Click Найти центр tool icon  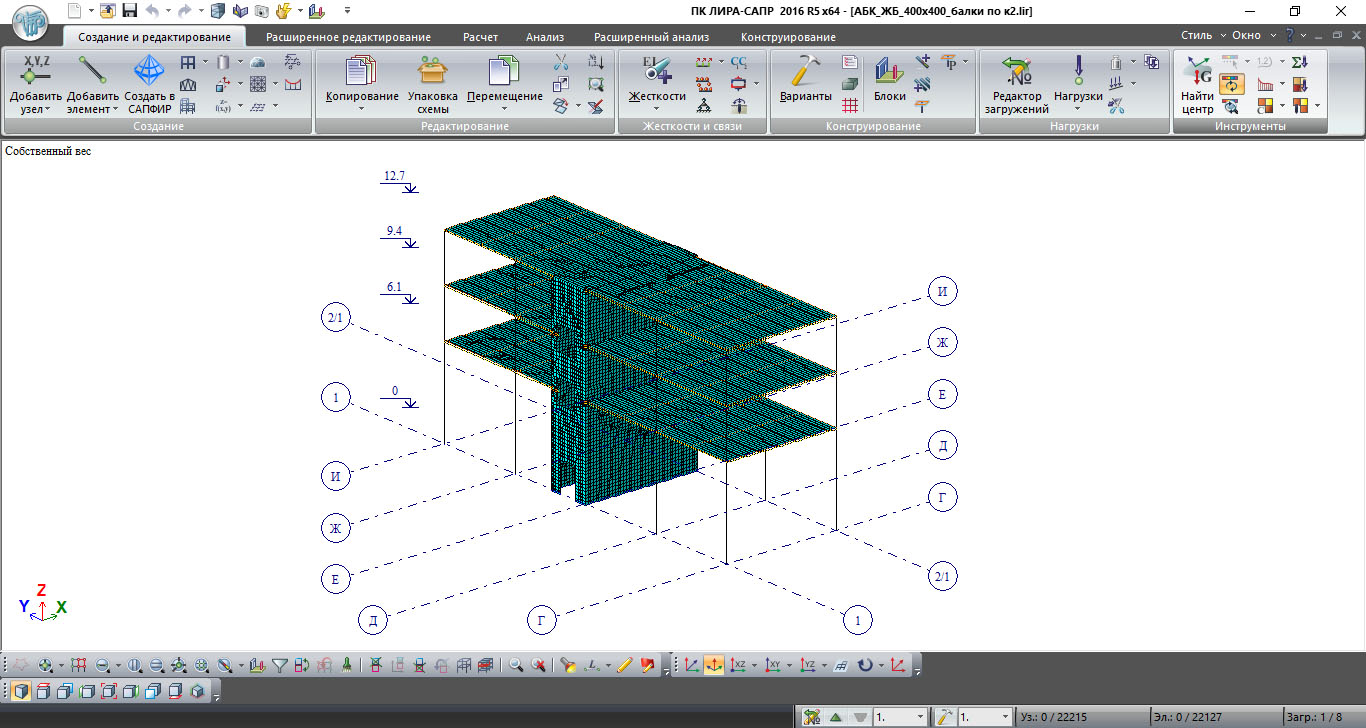coord(1197,70)
